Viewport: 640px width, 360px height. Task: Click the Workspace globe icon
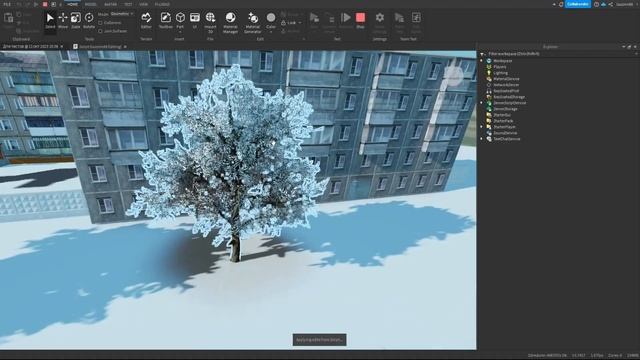(x=489, y=60)
